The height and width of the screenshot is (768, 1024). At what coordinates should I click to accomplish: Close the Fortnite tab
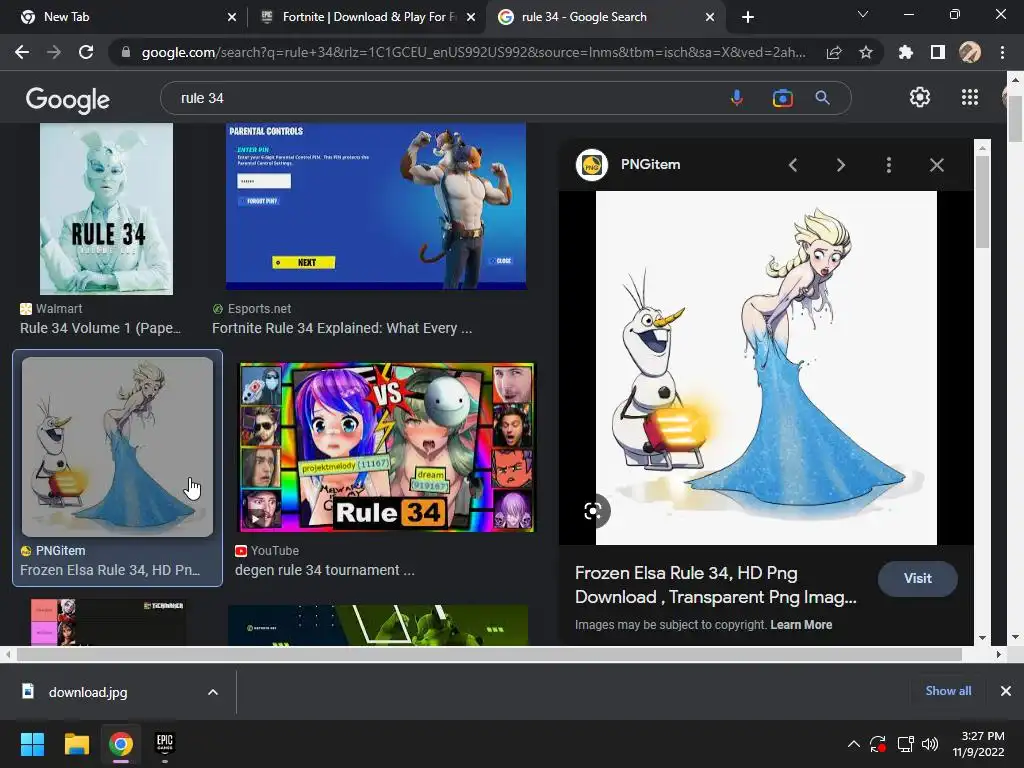pyautogui.click(x=471, y=17)
